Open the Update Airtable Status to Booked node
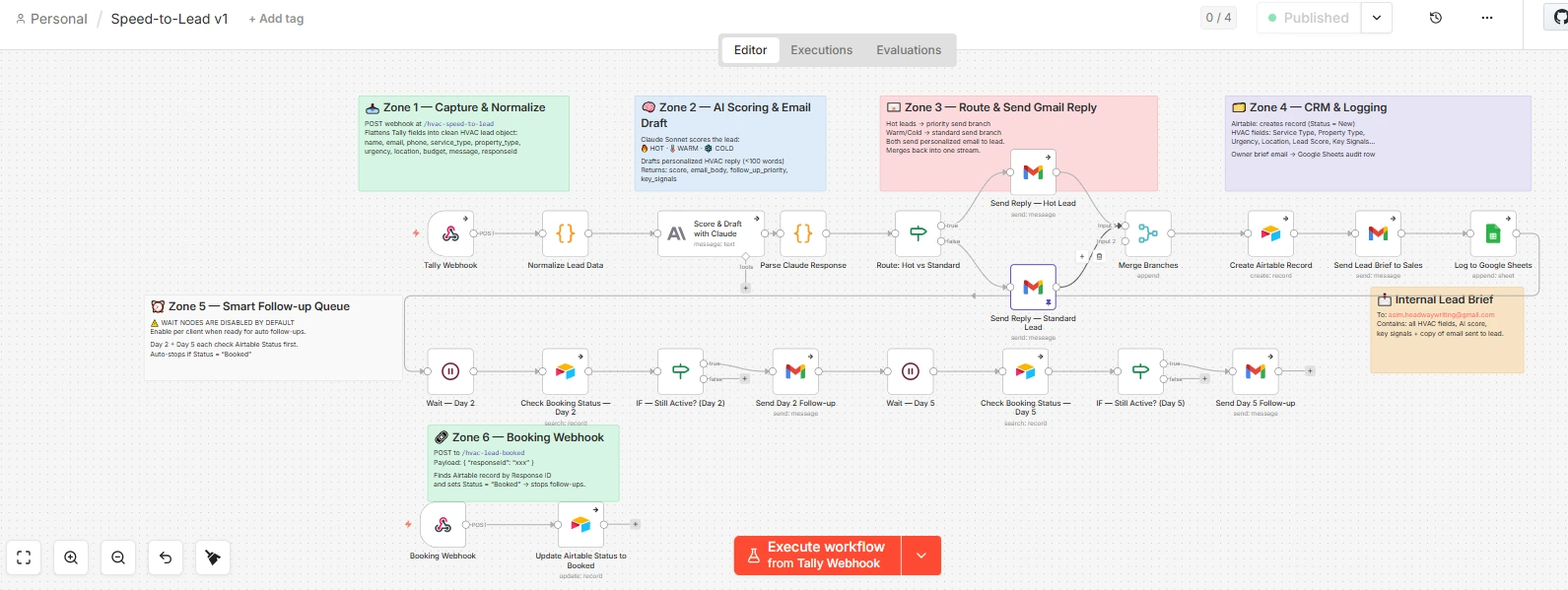1568x590 pixels. (580, 524)
